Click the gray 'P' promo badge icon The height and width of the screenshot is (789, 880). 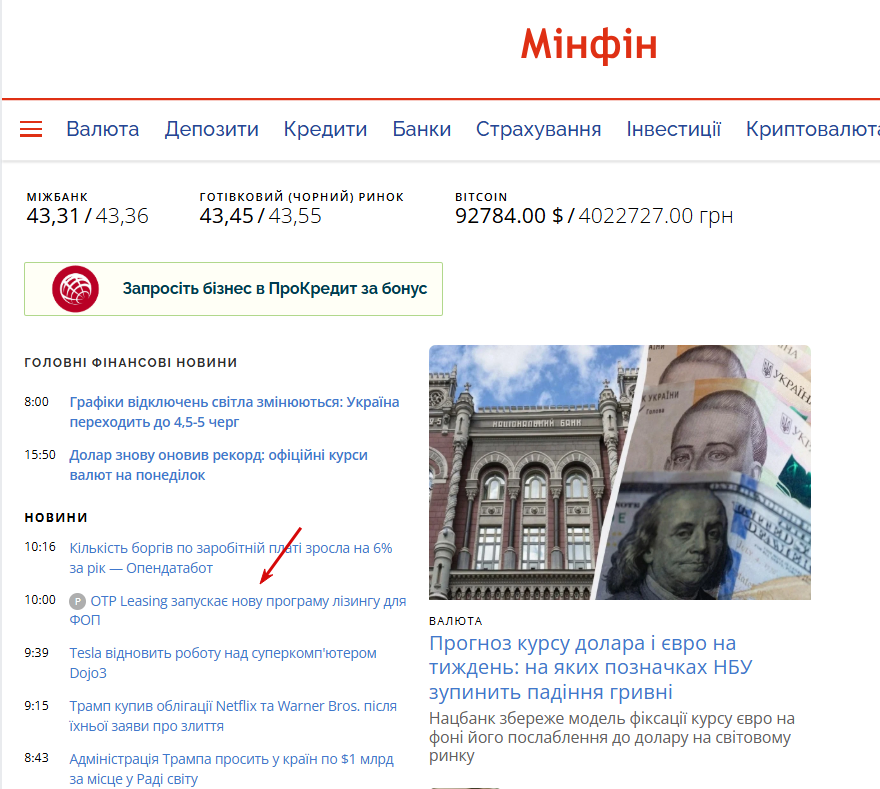point(77,602)
